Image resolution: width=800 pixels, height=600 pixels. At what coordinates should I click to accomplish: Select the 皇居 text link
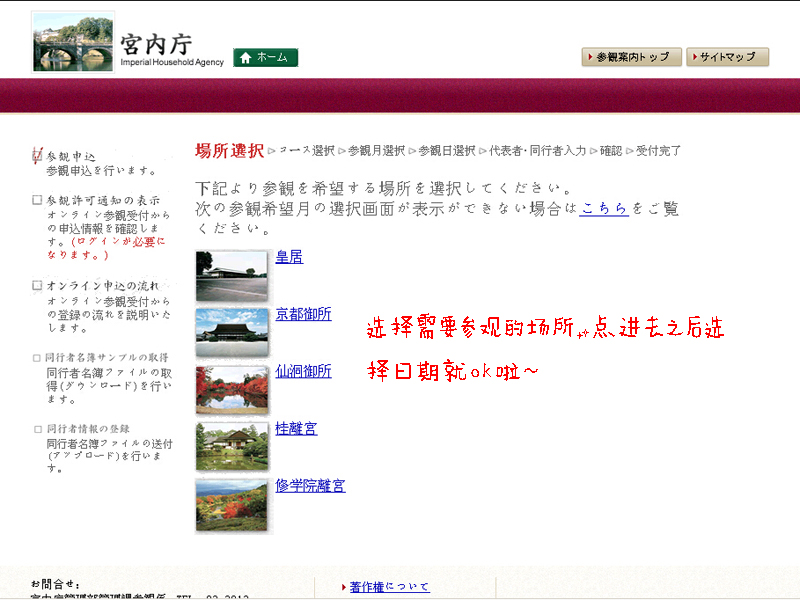click(x=289, y=257)
